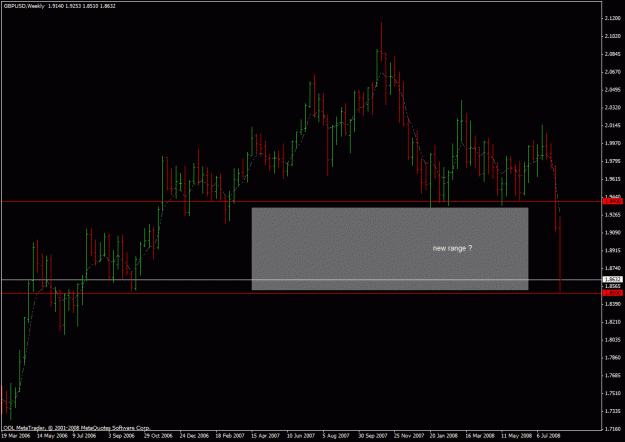Click the '30 Sep 2007' date label

[x=373, y=436]
